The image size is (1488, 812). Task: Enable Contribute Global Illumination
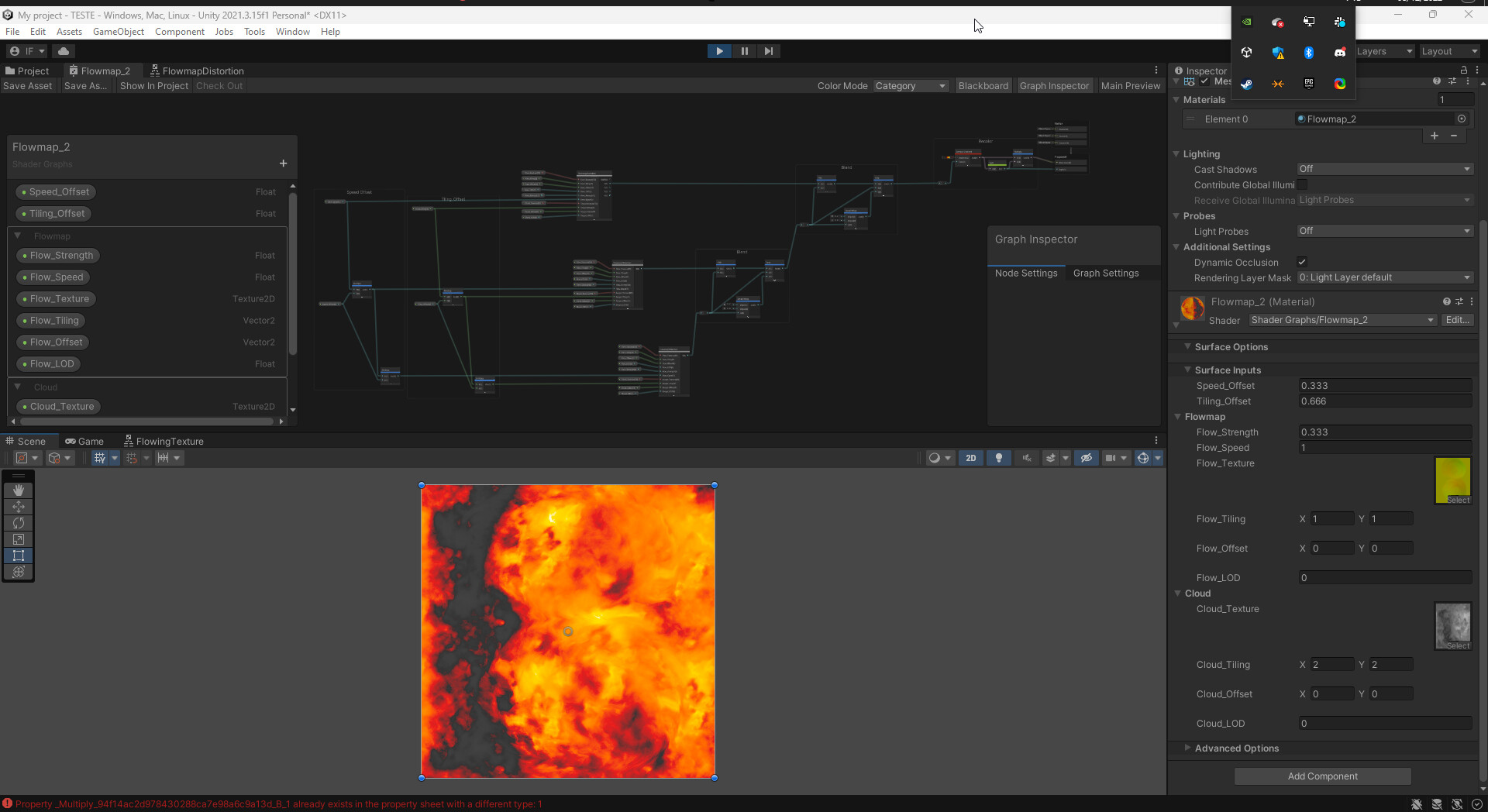pyautogui.click(x=1303, y=184)
